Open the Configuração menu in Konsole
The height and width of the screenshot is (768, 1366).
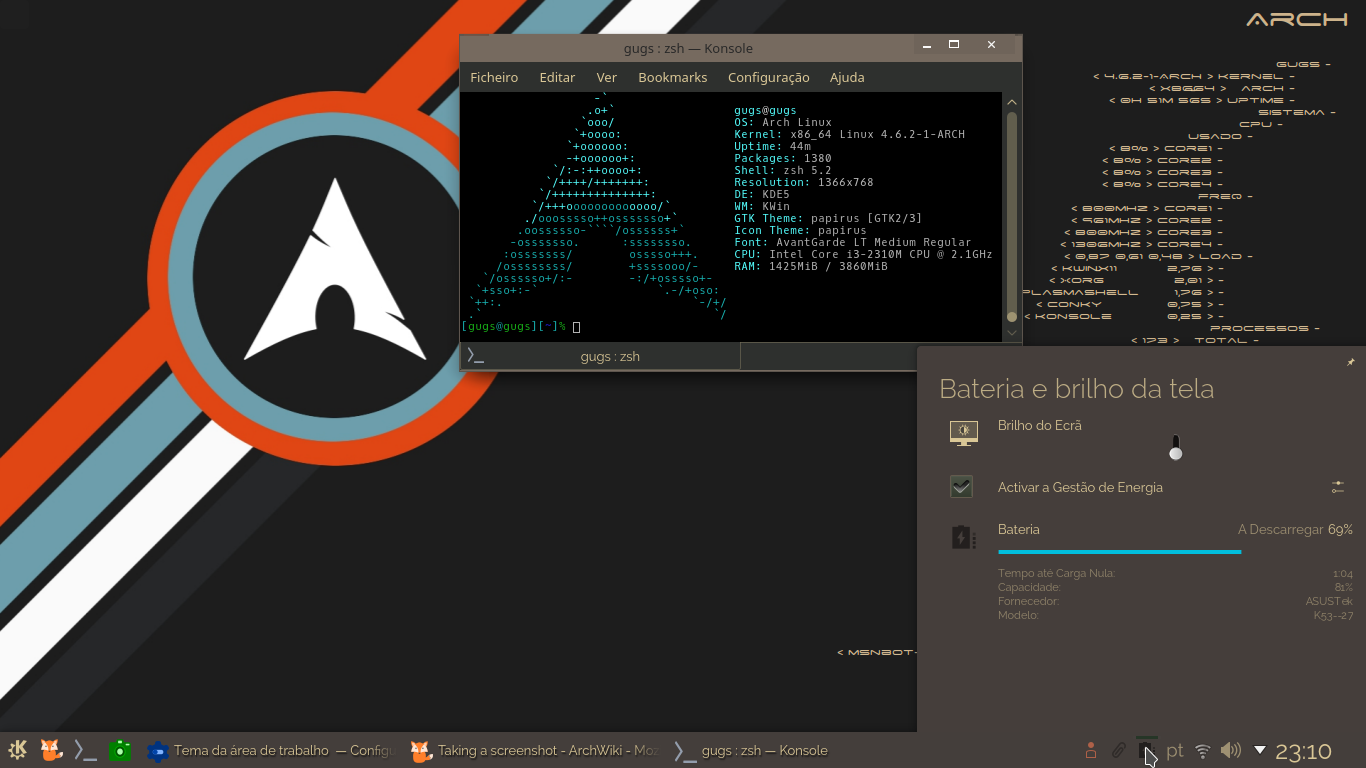click(768, 77)
